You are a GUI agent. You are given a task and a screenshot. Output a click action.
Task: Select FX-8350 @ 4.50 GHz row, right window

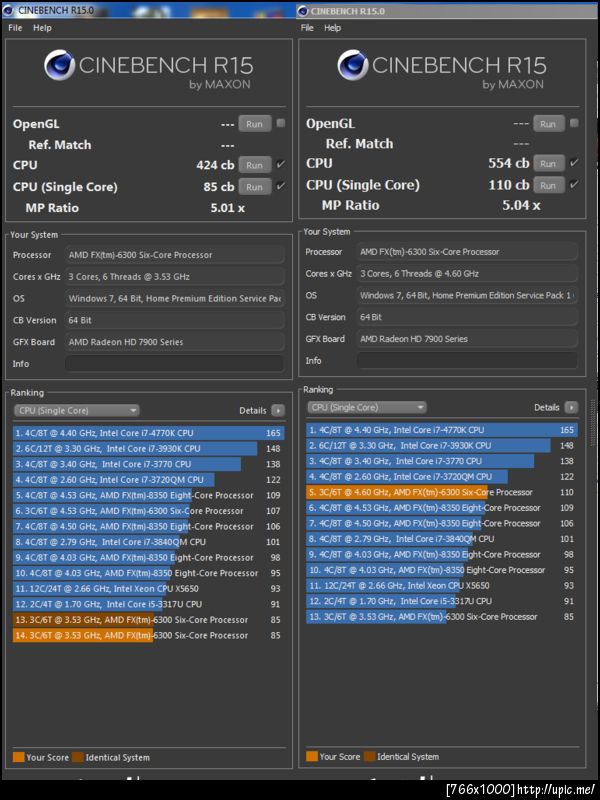442,523
